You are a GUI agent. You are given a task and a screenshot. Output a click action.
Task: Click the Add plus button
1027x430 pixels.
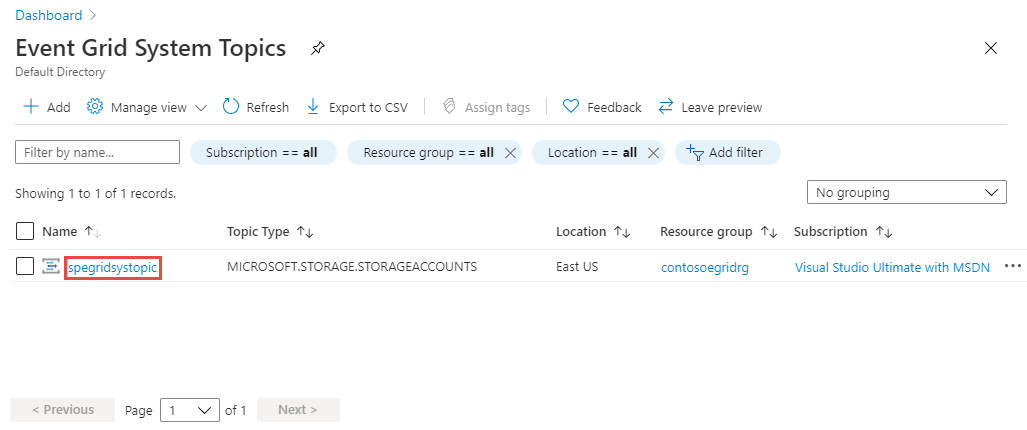47,107
